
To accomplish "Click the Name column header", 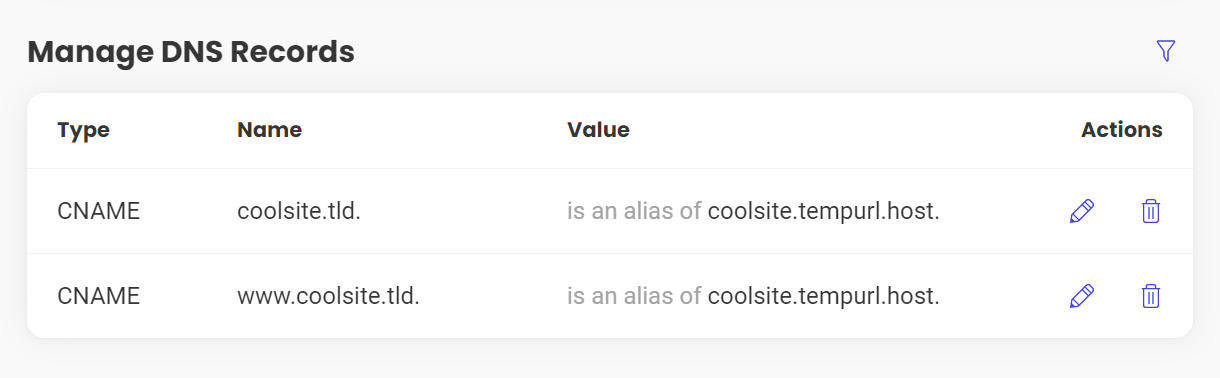I will [269, 130].
